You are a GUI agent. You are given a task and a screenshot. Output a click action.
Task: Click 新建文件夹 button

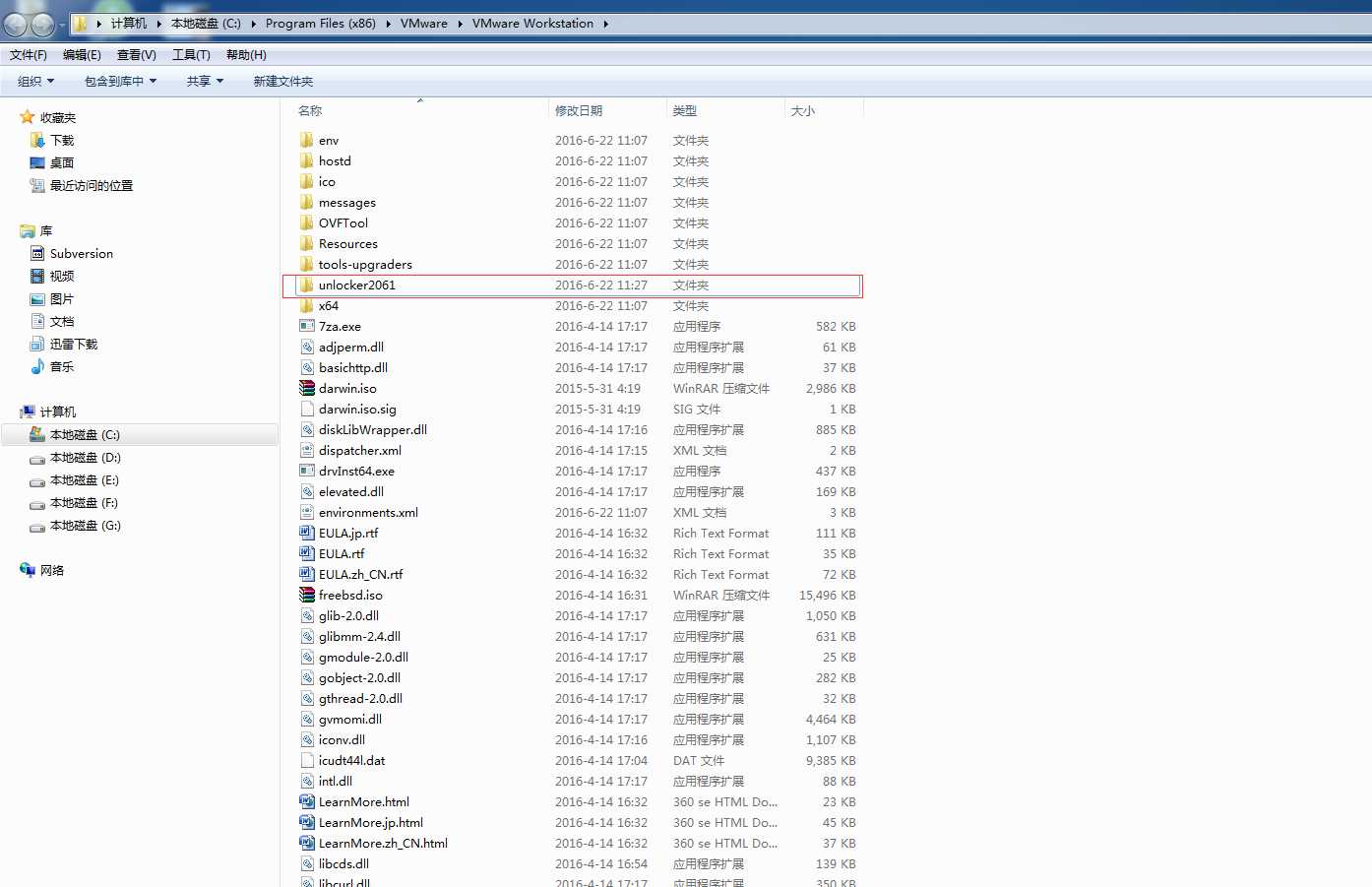pyautogui.click(x=283, y=81)
